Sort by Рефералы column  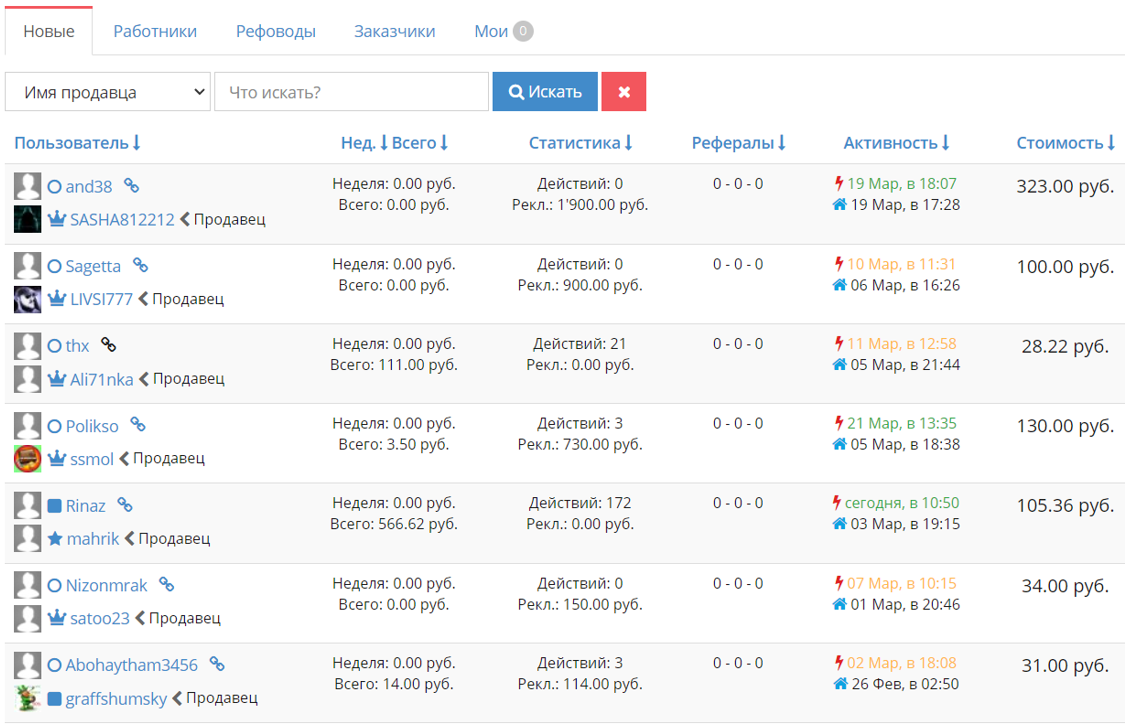[x=738, y=143]
